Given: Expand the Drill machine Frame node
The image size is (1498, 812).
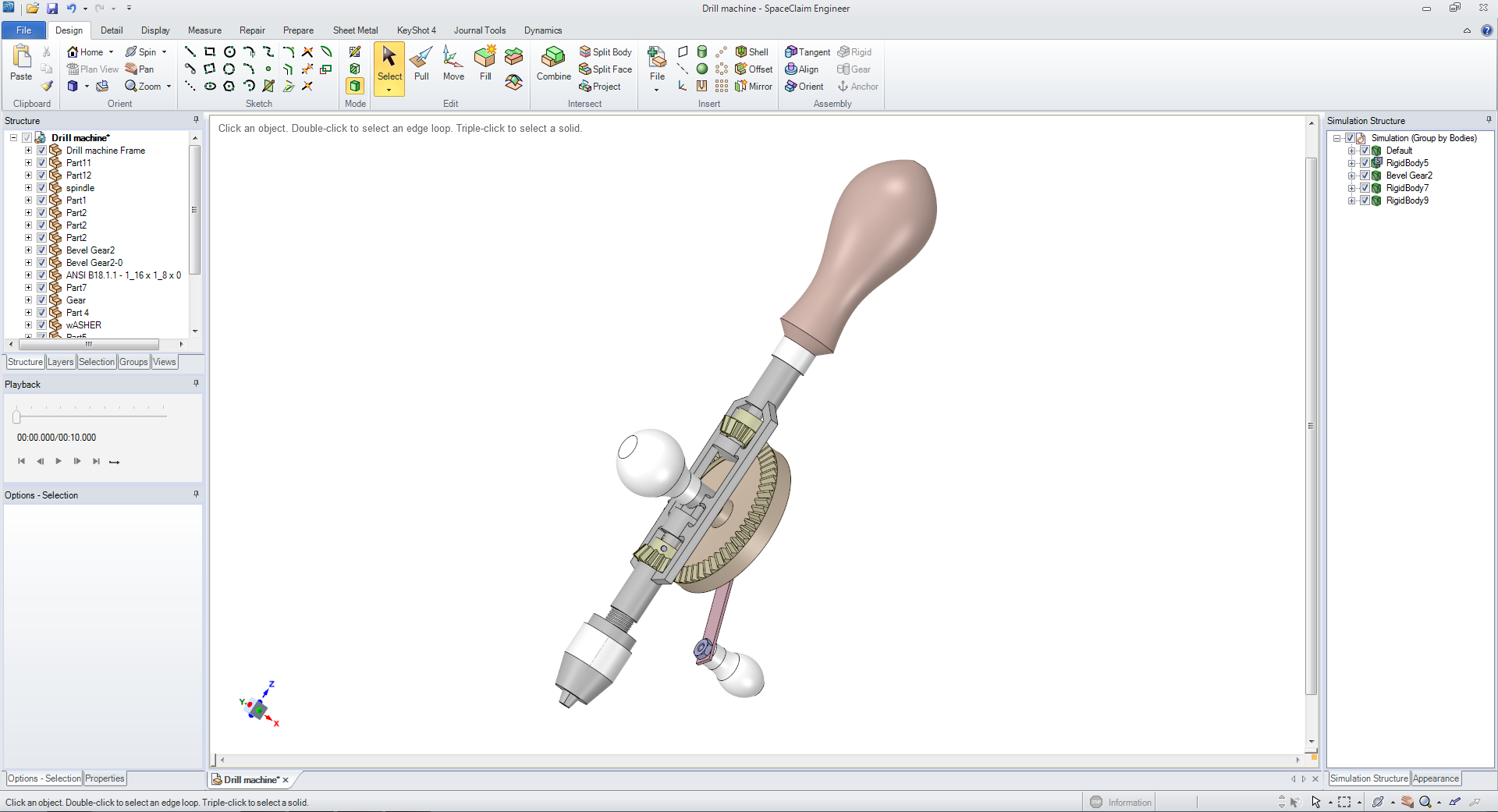Looking at the screenshot, I should pos(28,150).
